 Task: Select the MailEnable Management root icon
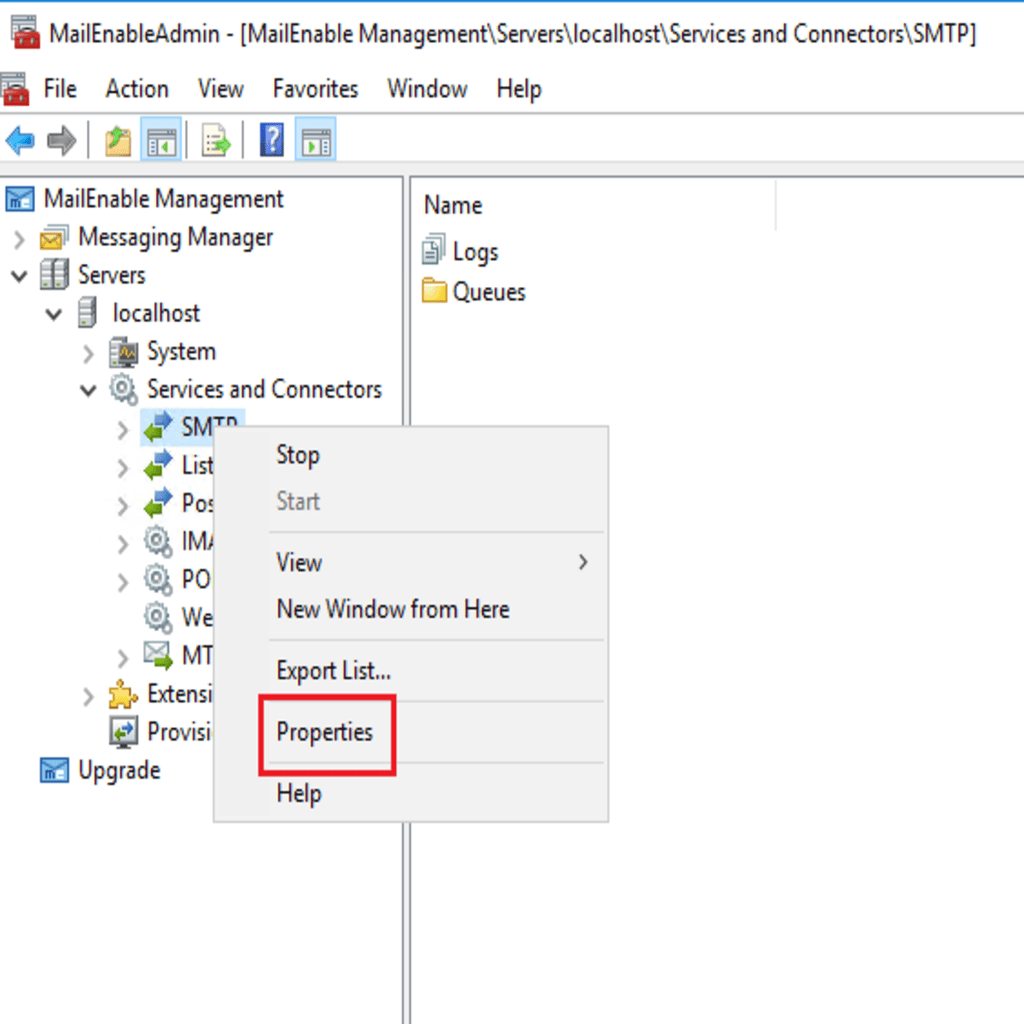(20, 199)
